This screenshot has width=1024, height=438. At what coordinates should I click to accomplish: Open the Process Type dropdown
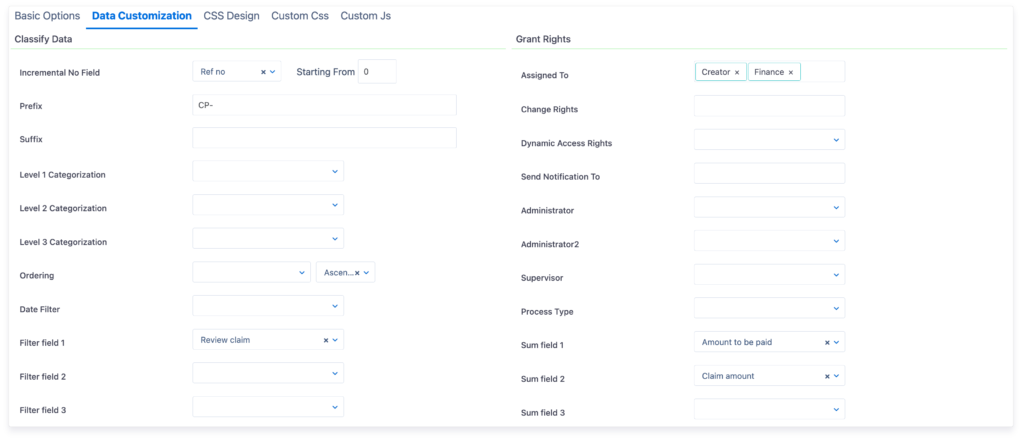(769, 308)
